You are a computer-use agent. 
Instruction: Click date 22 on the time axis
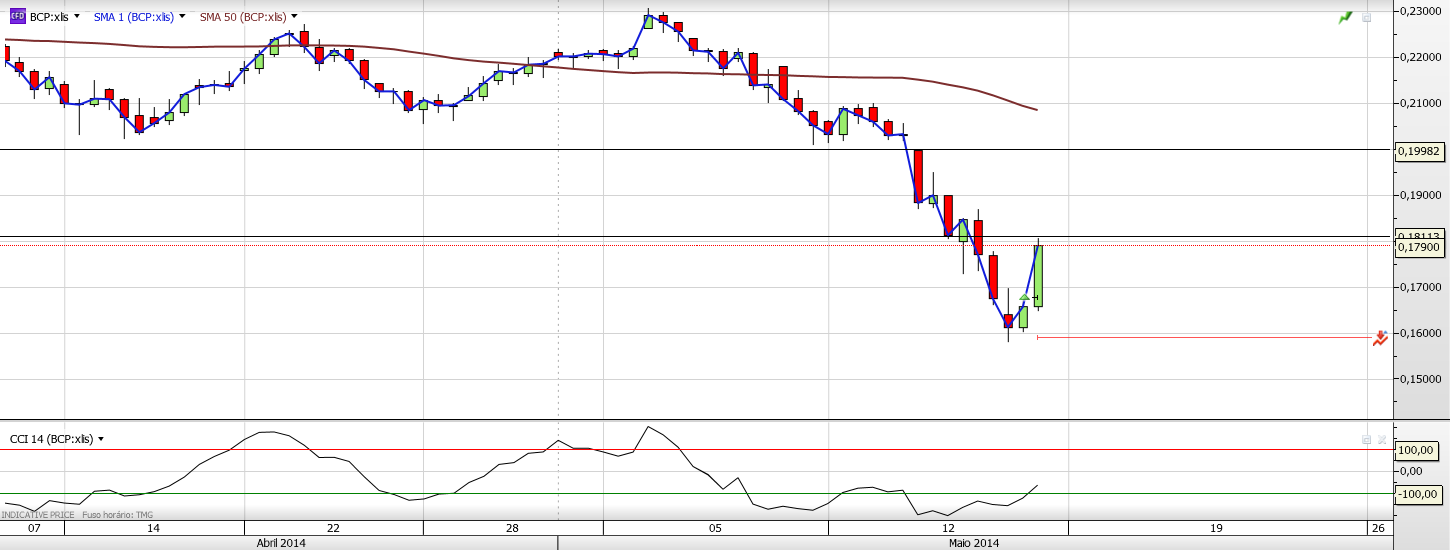click(x=333, y=528)
